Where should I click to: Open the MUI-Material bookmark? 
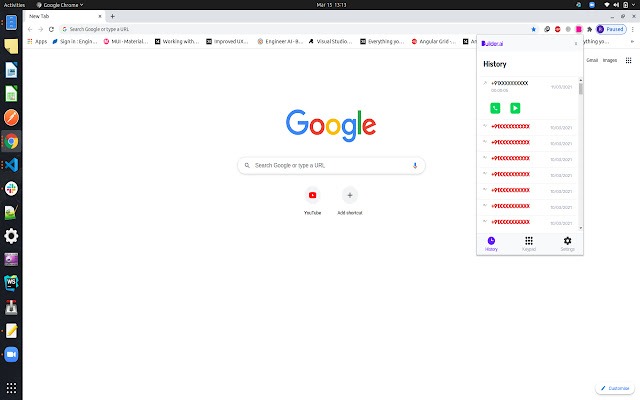click(126, 41)
